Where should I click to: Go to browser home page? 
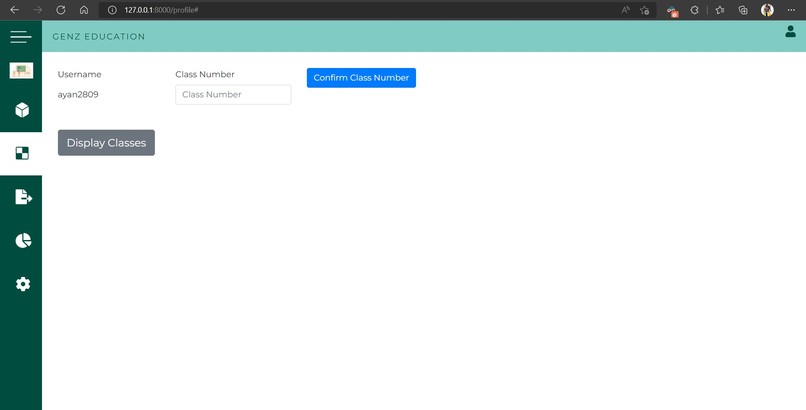[84, 10]
